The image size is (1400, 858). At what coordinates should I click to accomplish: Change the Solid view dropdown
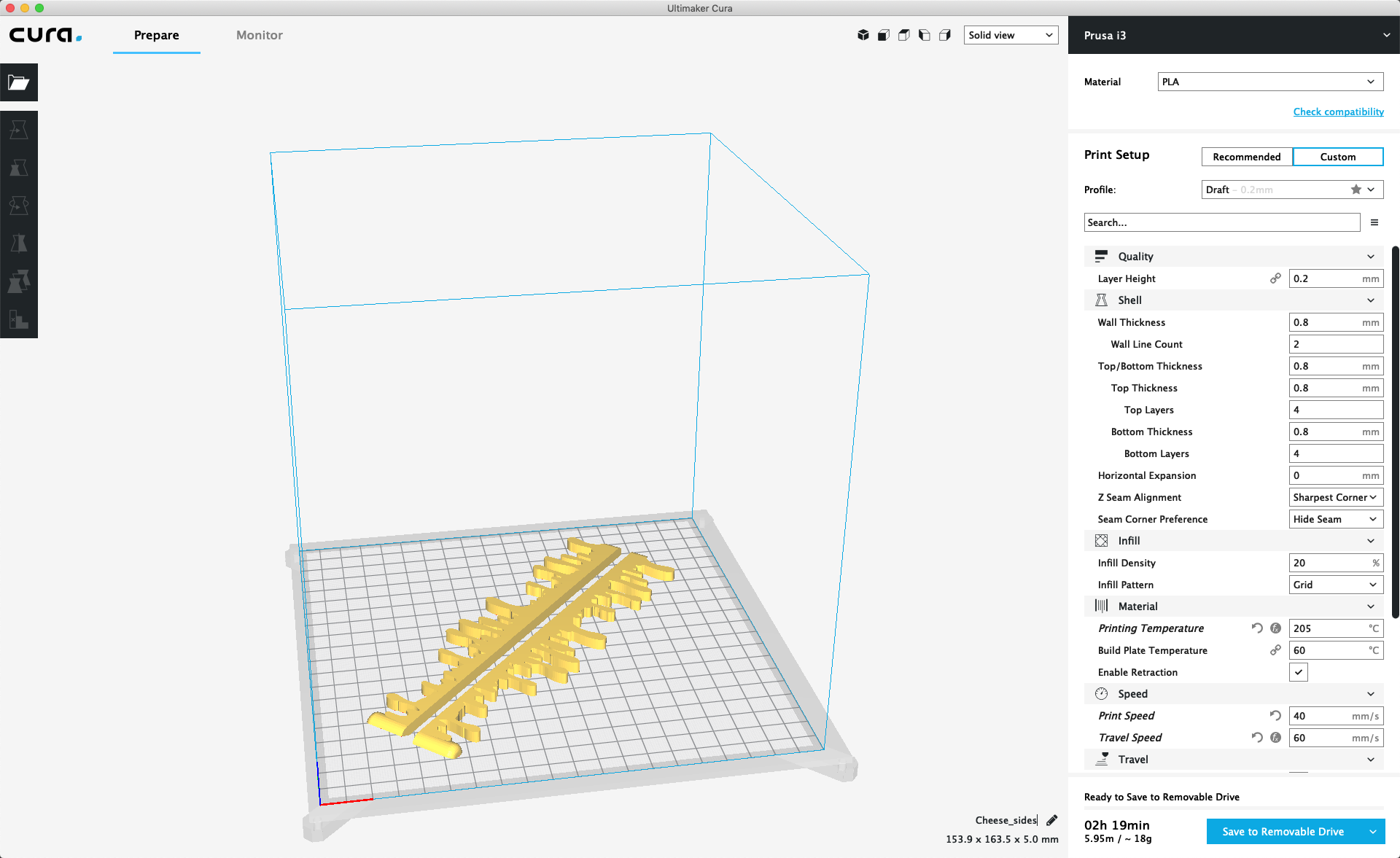[1010, 35]
